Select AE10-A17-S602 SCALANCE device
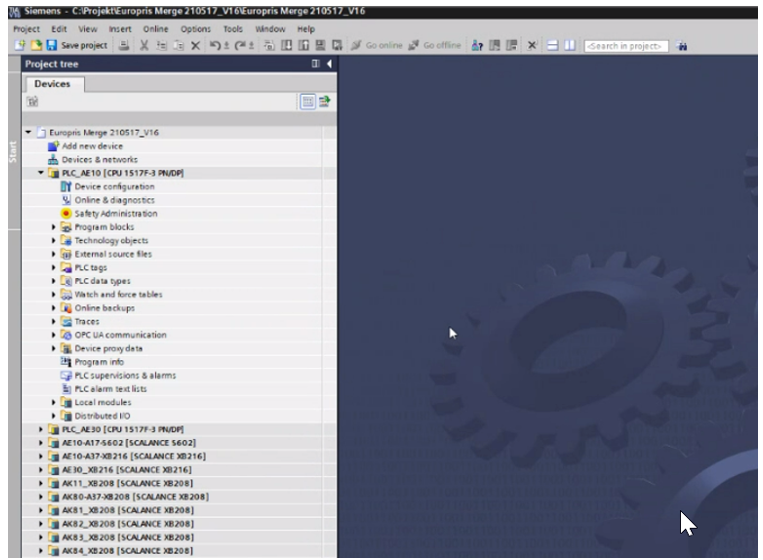The image size is (763, 560). (x=129, y=443)
